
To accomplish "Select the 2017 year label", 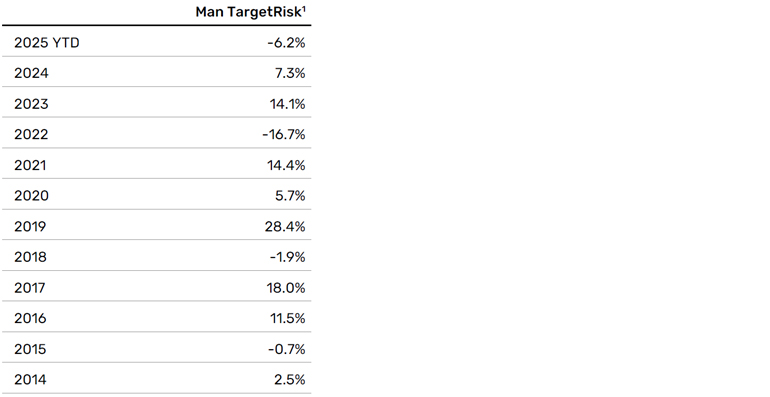I will click(30, 288).
